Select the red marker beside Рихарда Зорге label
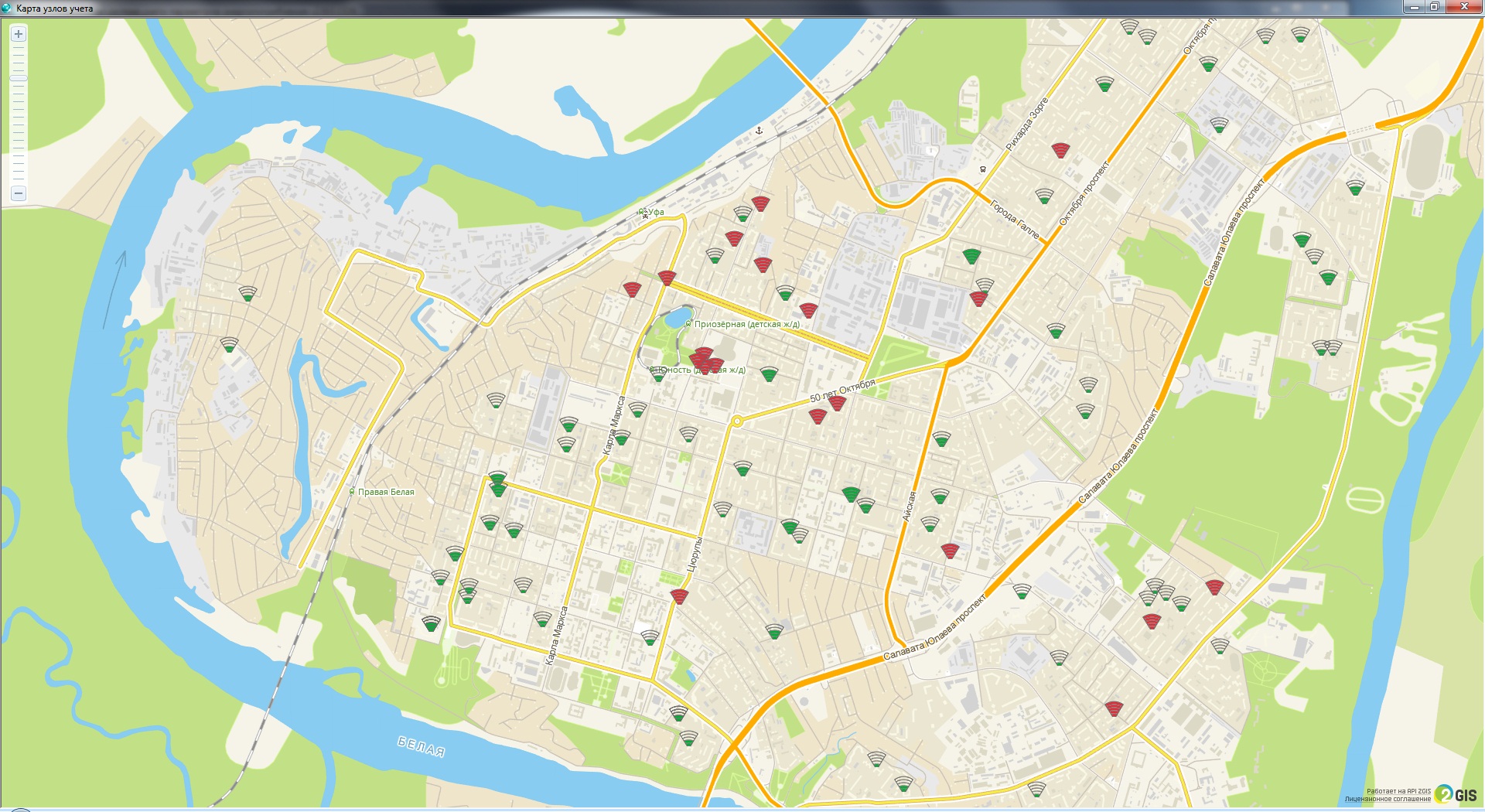1485x812 pixels. (x=1060, y=151)
